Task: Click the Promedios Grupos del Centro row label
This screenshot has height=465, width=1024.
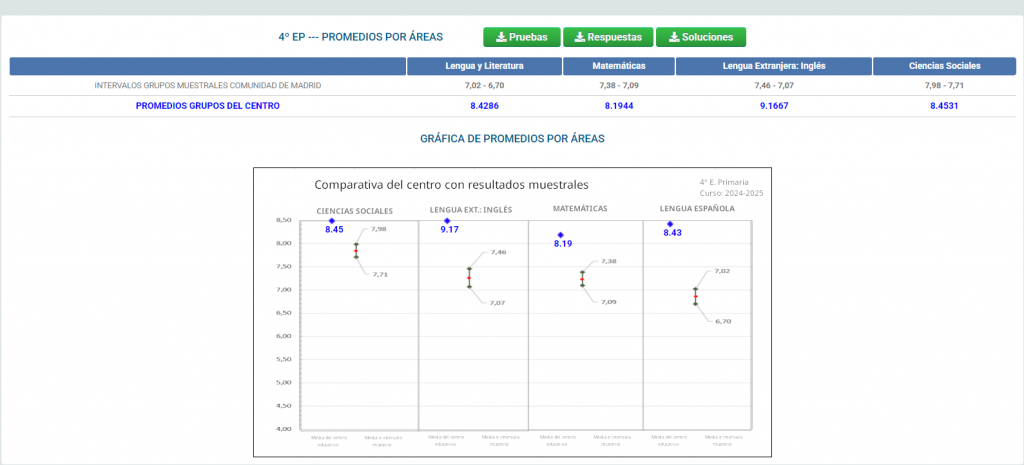Action: click(x=208, y=106)
